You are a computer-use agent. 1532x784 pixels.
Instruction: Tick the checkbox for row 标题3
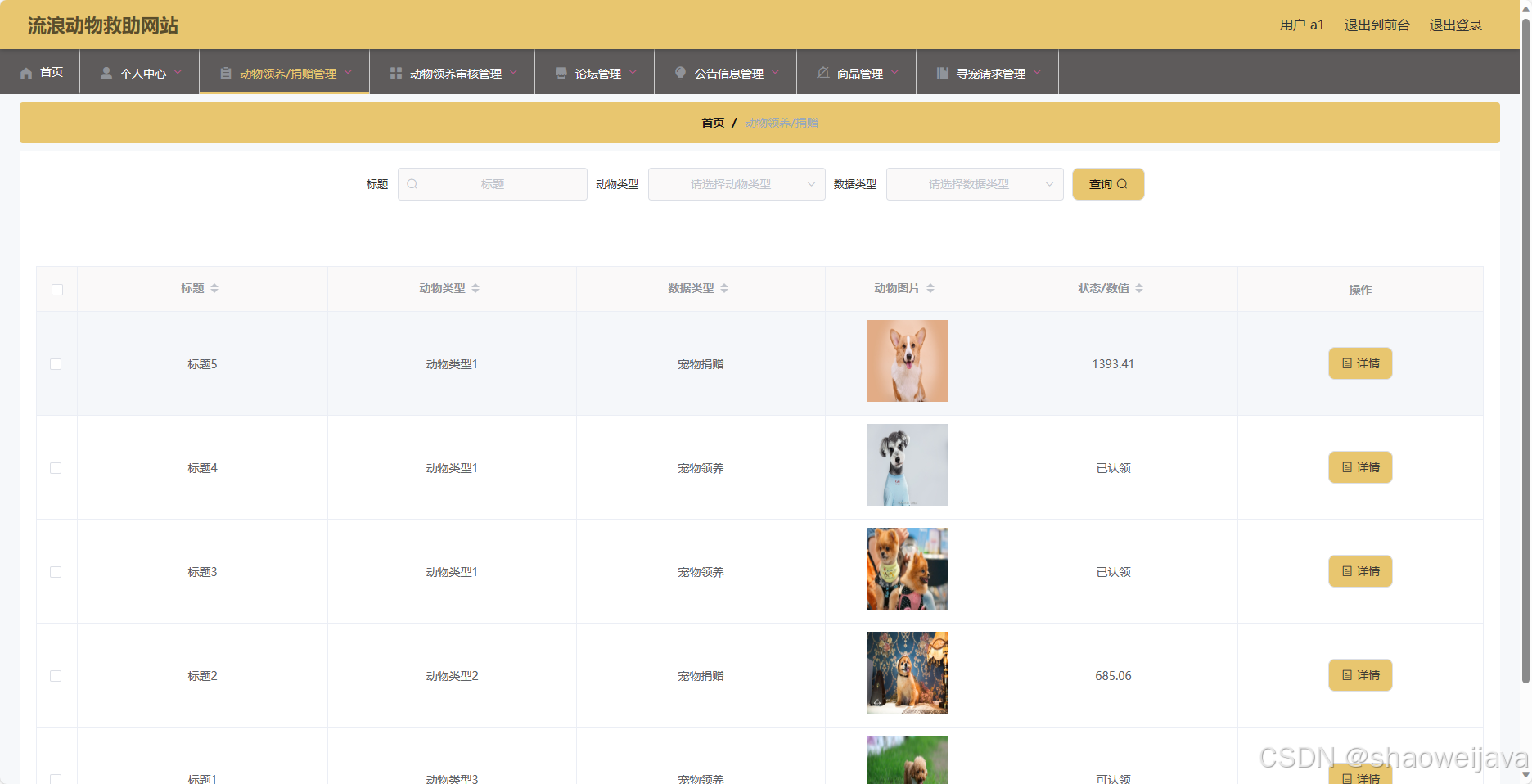tap(56, 572)
